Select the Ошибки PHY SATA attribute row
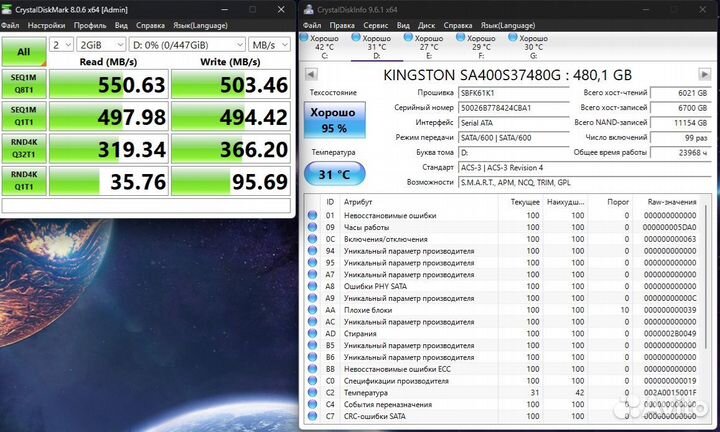The height and width of the screenshot is (432, 720). pyautogui.click(x=504, y=286)
